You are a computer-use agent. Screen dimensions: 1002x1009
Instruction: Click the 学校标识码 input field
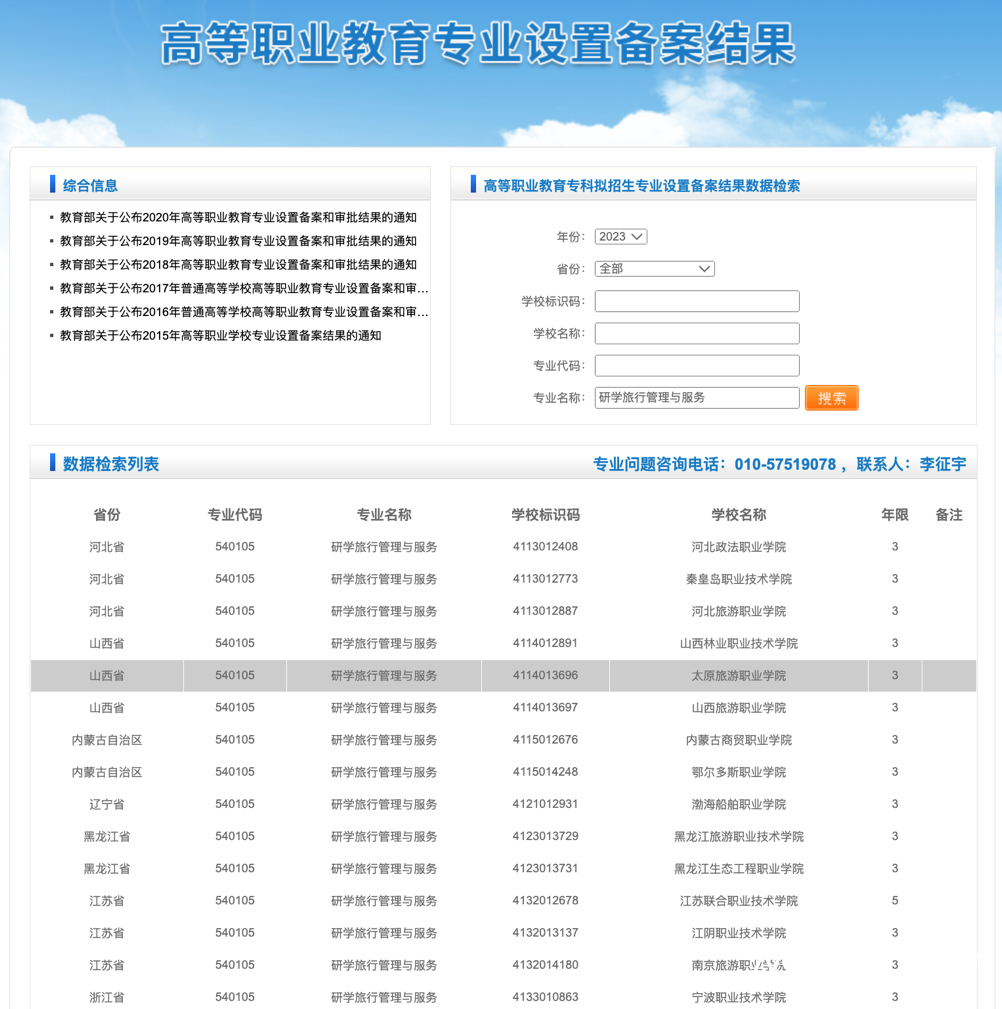(x=696, y=300)
